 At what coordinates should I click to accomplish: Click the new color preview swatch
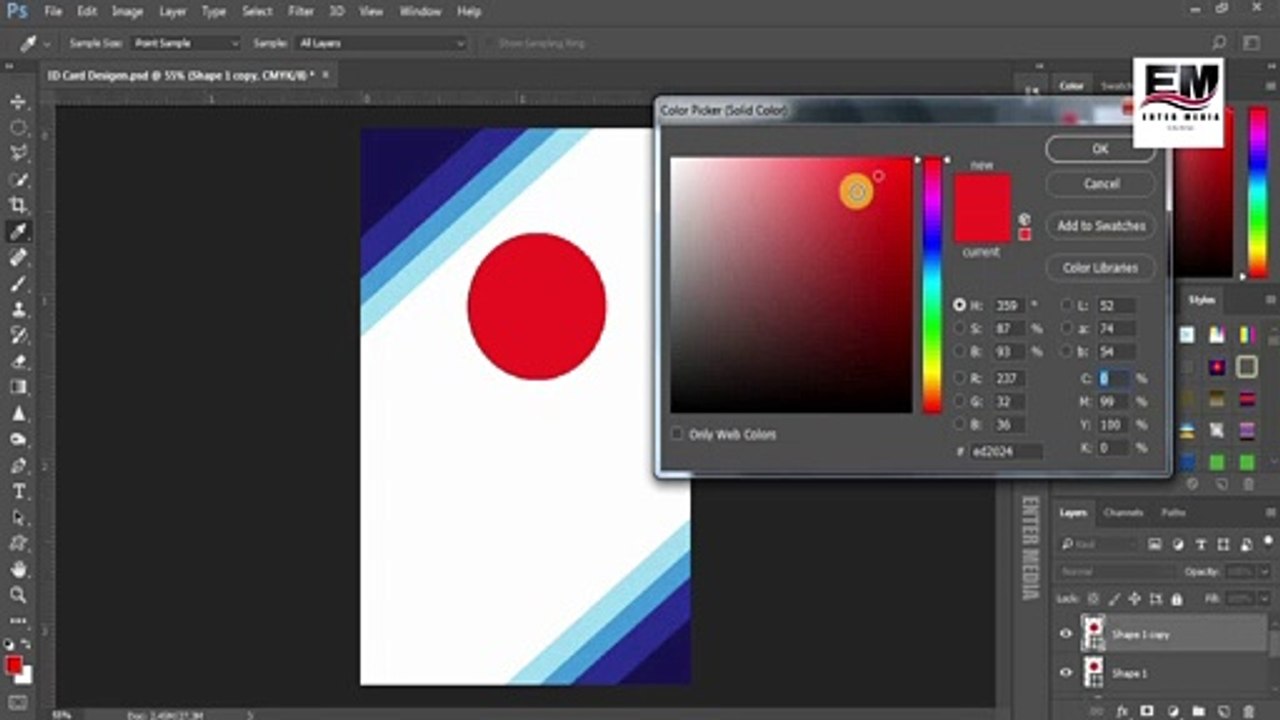pos(982,191)
